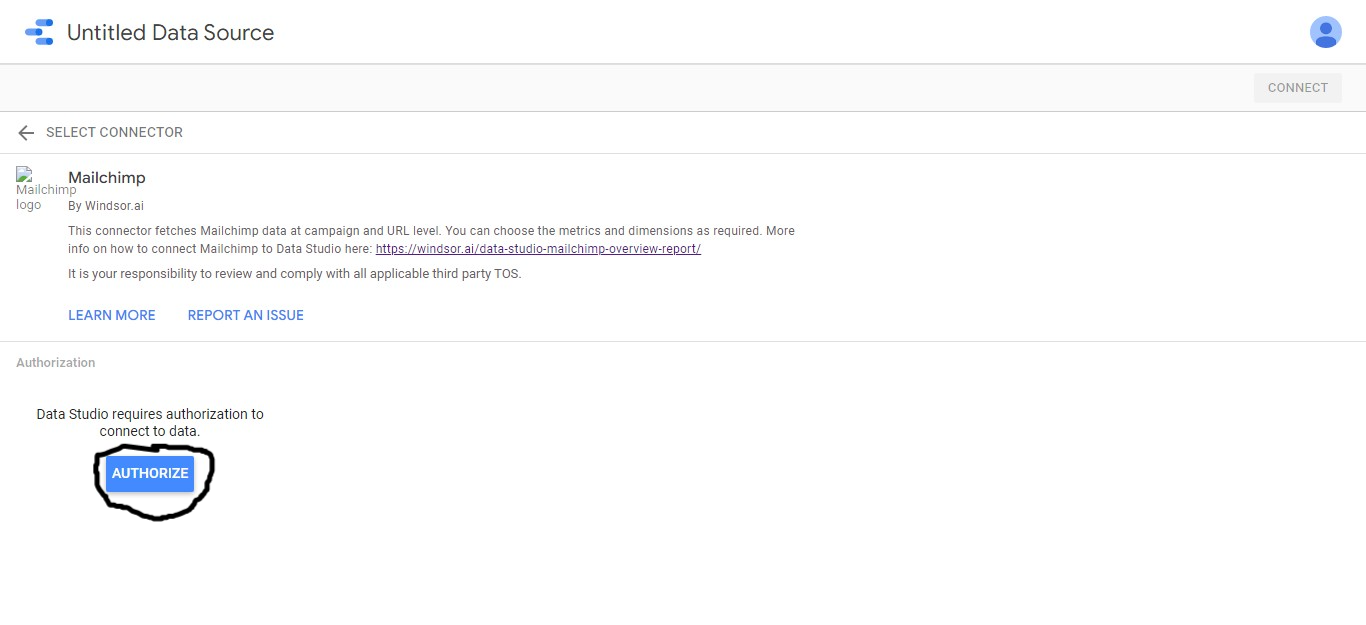Open the windsor.ai Mailchimp report URL
Image resolution: width=1366 pixels, height=625 pixels.
pyautogui.click(x=538, y=249)
